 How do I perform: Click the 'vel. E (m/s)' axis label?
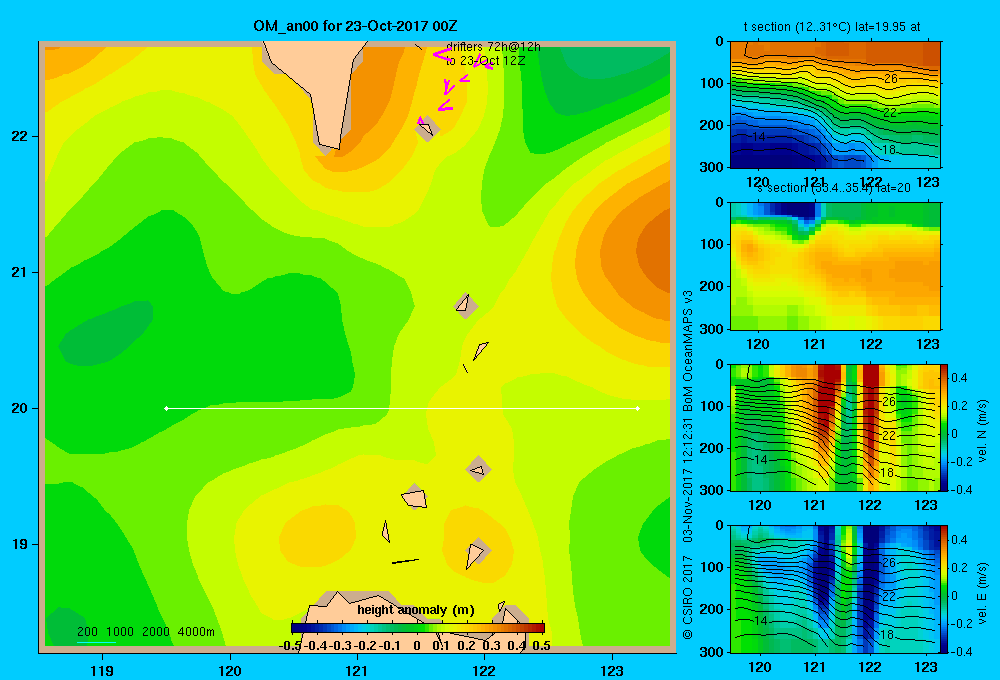[982, 593]
